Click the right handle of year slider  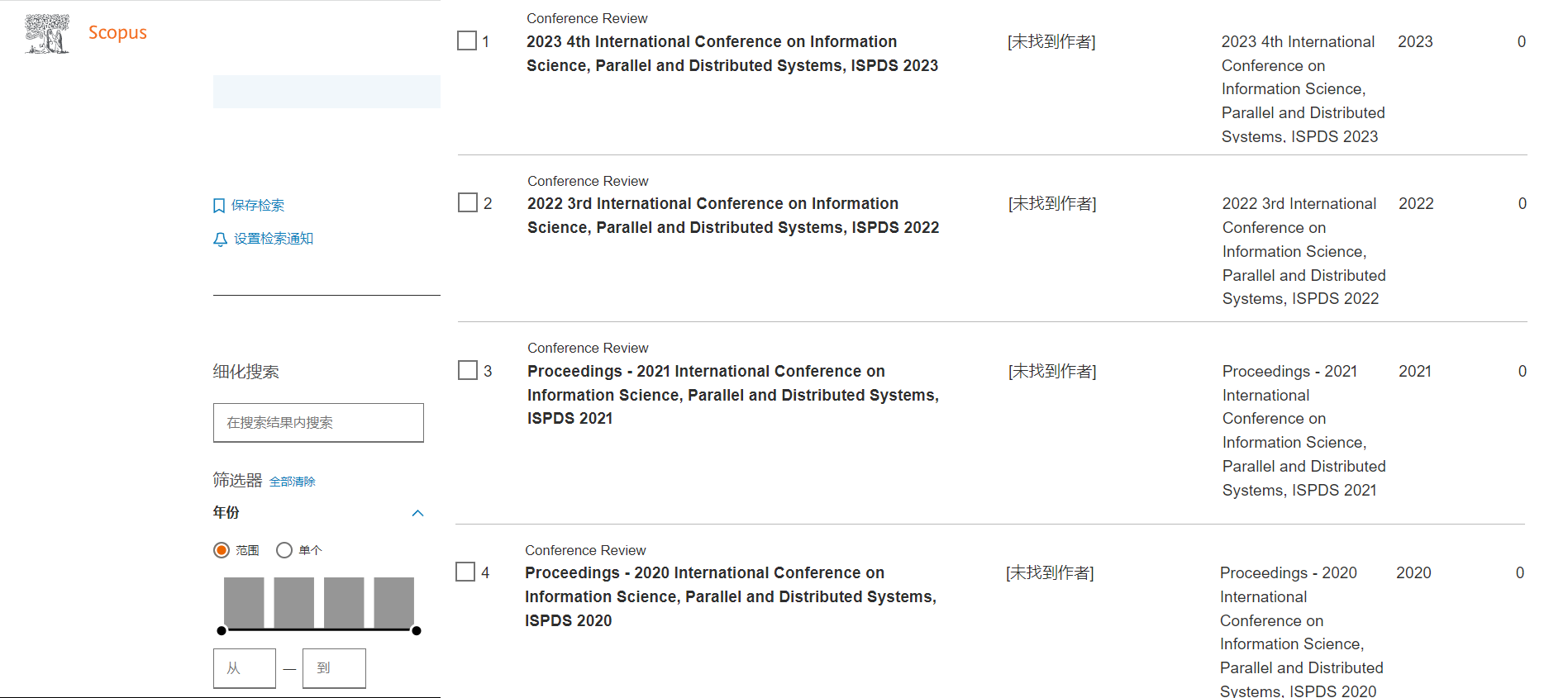417,631
